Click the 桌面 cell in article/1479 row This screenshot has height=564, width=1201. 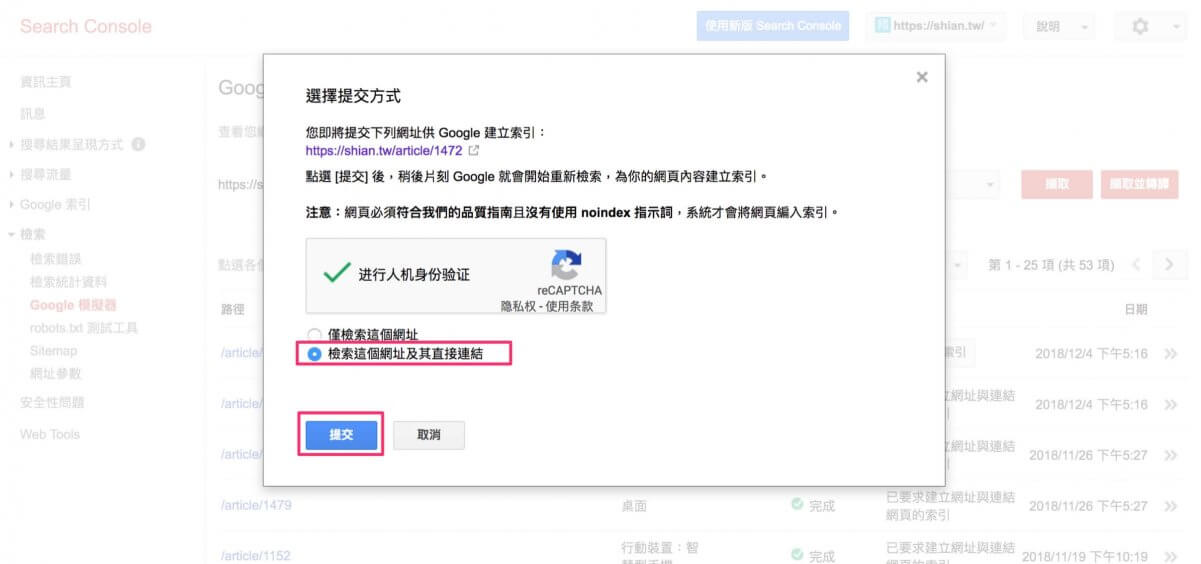[634, 505]
